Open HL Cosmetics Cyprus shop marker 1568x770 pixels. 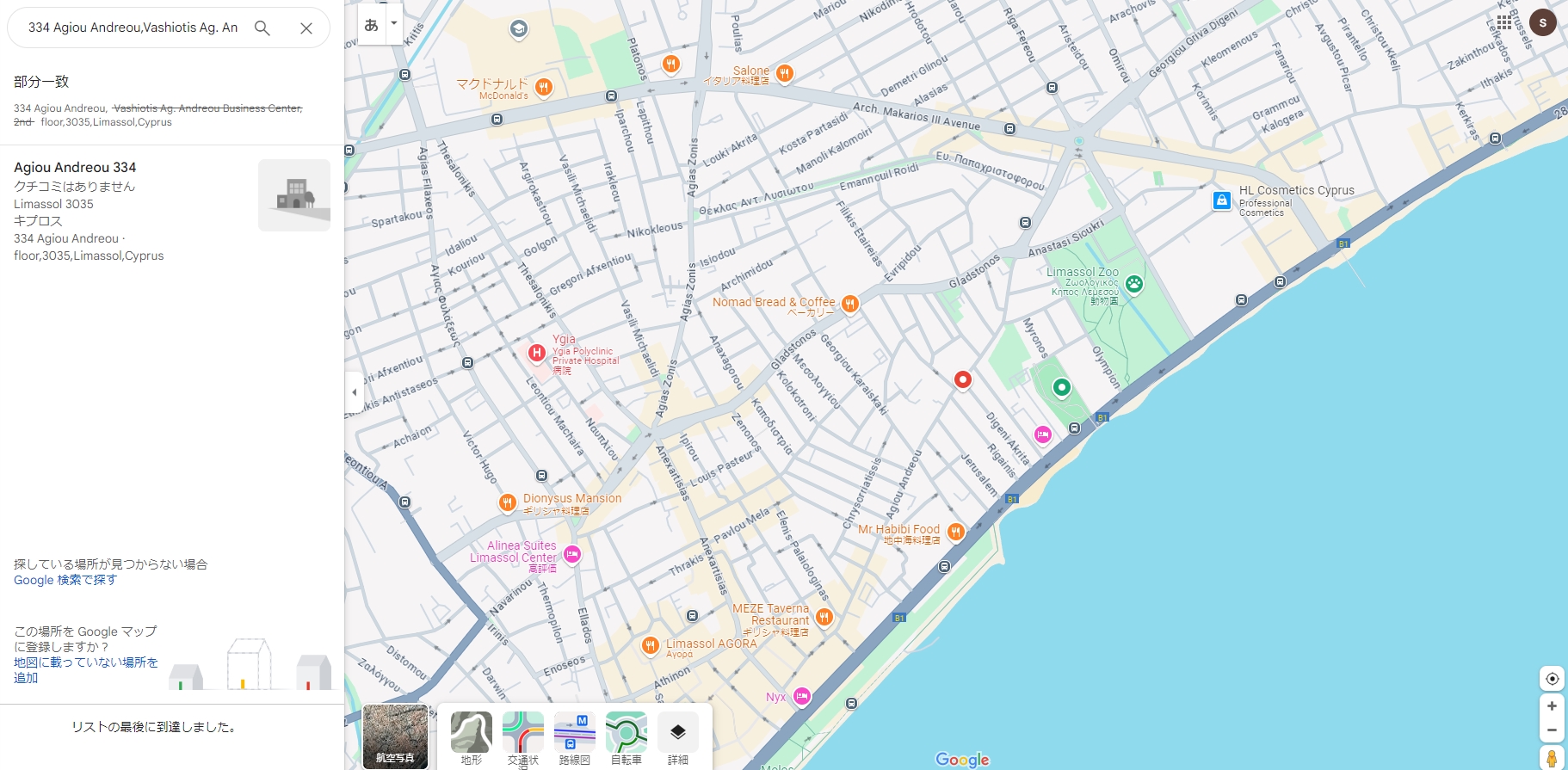tap(1222, 200)
